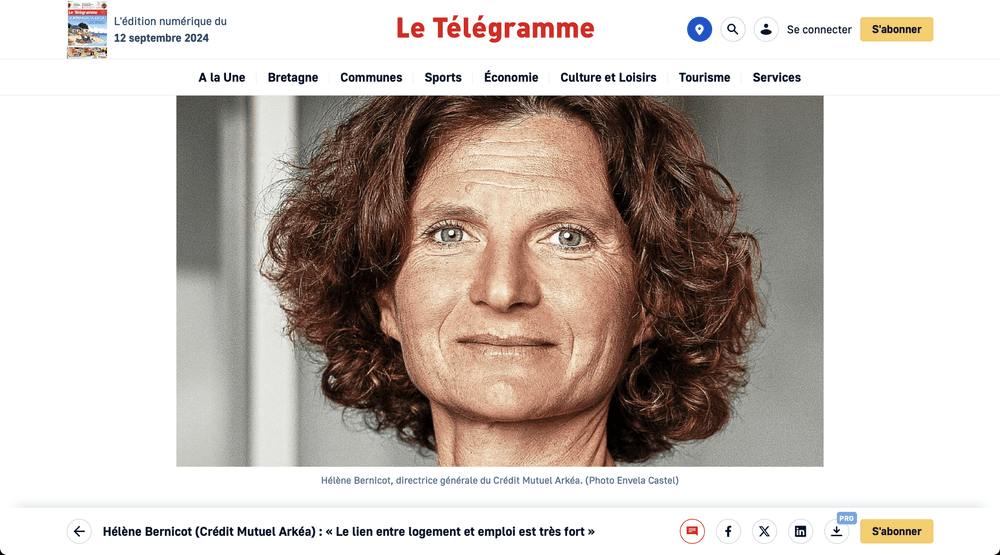Click the user account icon

coord(766,29)
